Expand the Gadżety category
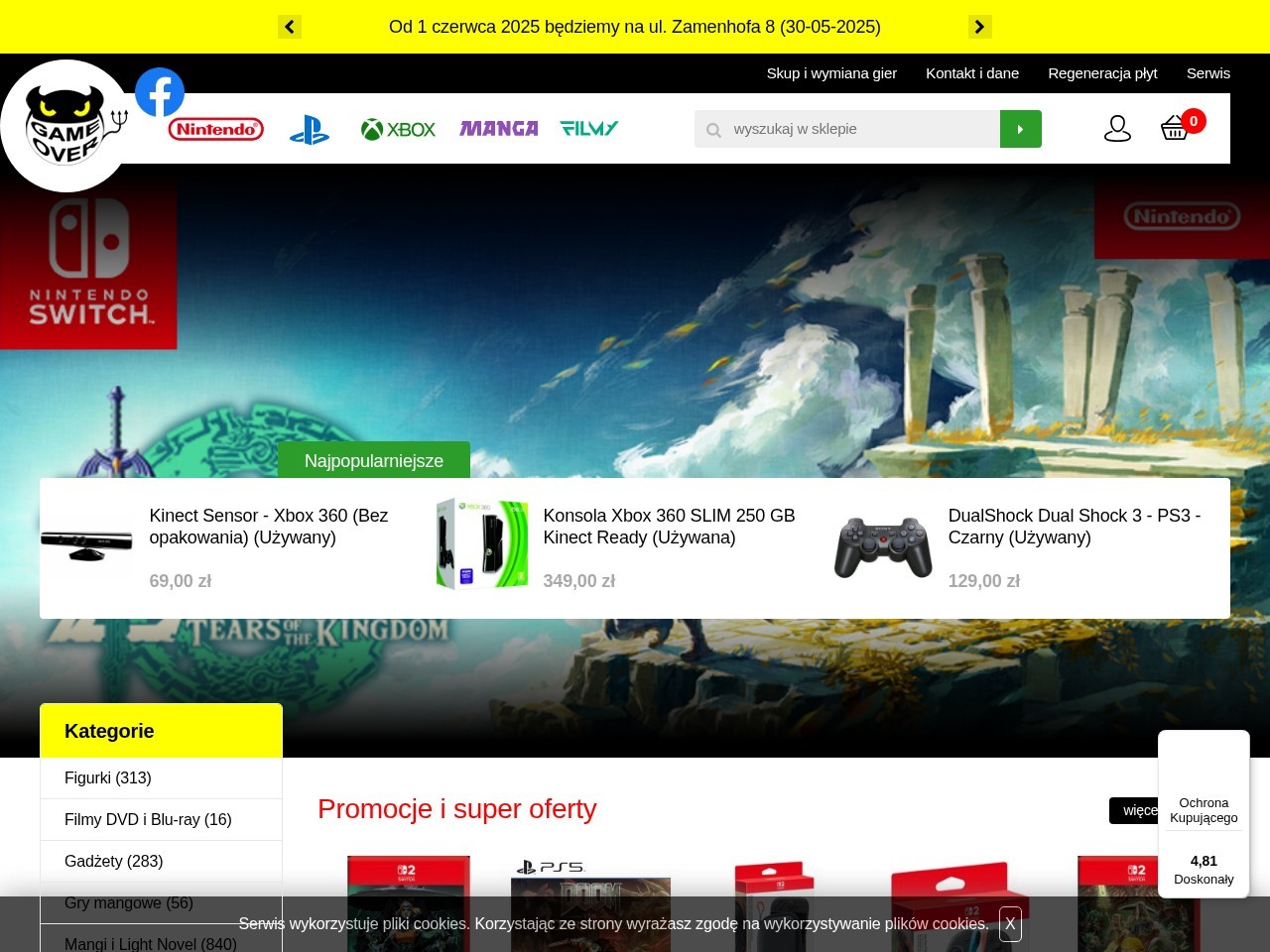Screen dimensions: 1270x952 point(113,861)
